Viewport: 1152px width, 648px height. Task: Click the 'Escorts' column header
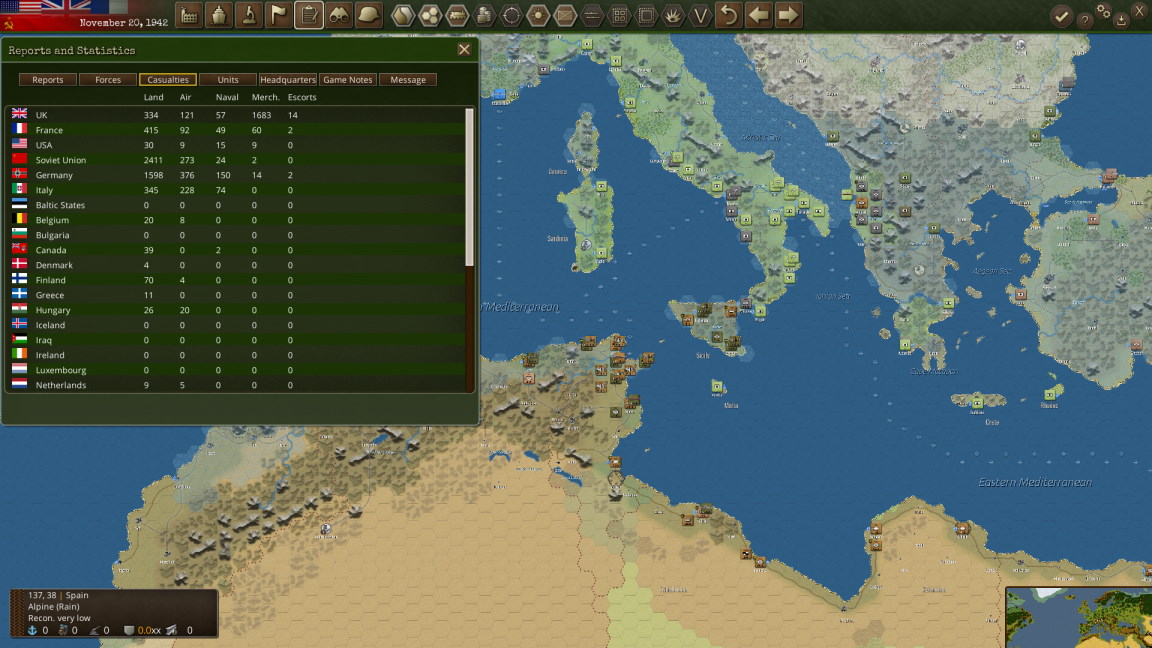(x=302, y=97)
